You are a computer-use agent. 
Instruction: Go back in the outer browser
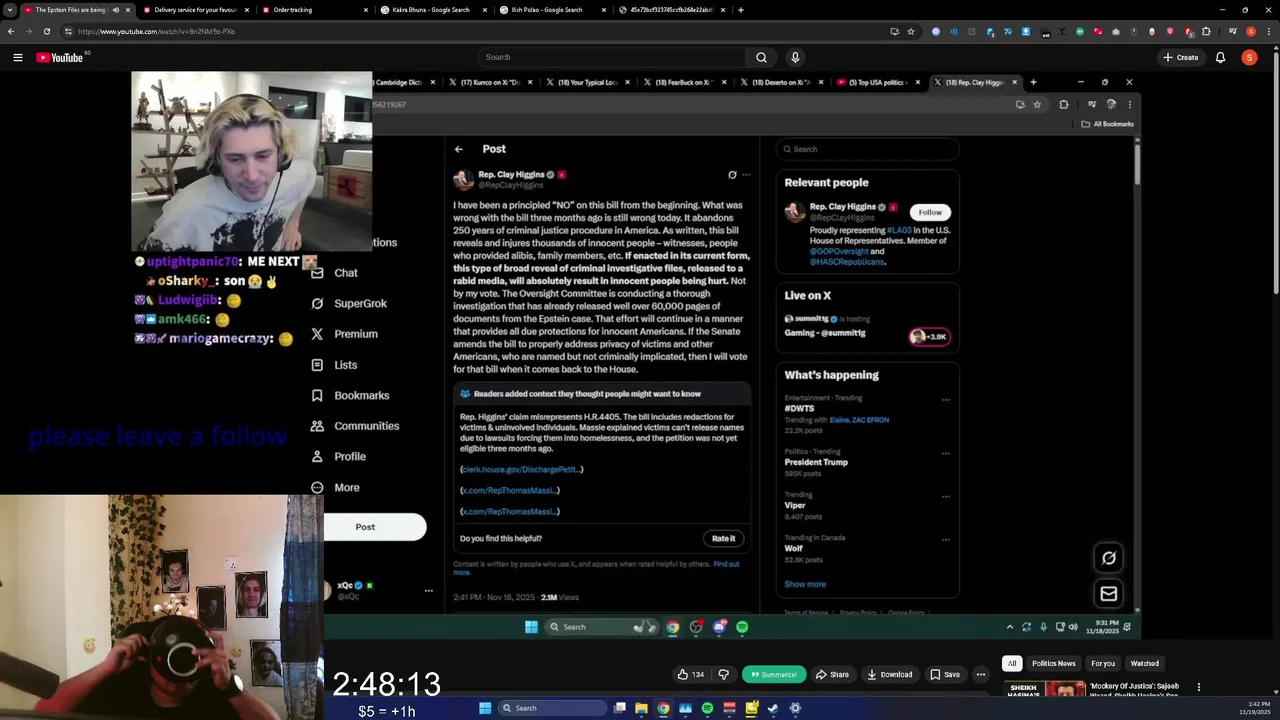[11, 31]
